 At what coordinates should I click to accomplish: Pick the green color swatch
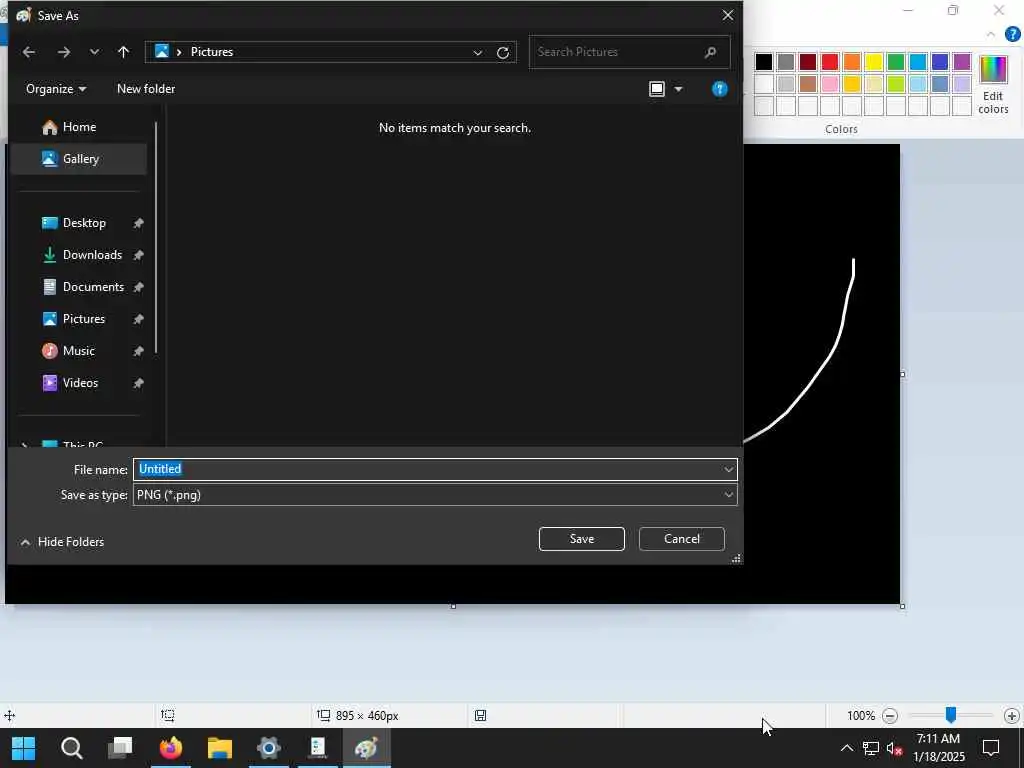[895, 62]
